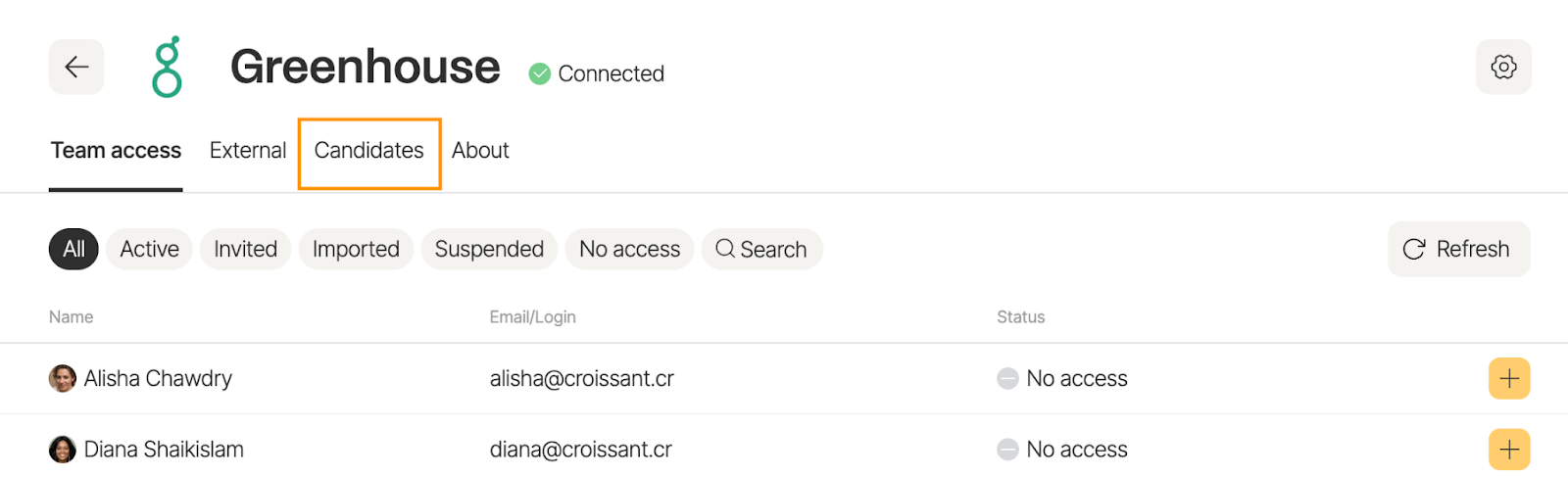Filter users by Imported status
This screenshot has width=1568, height=477.
(356, 249)
